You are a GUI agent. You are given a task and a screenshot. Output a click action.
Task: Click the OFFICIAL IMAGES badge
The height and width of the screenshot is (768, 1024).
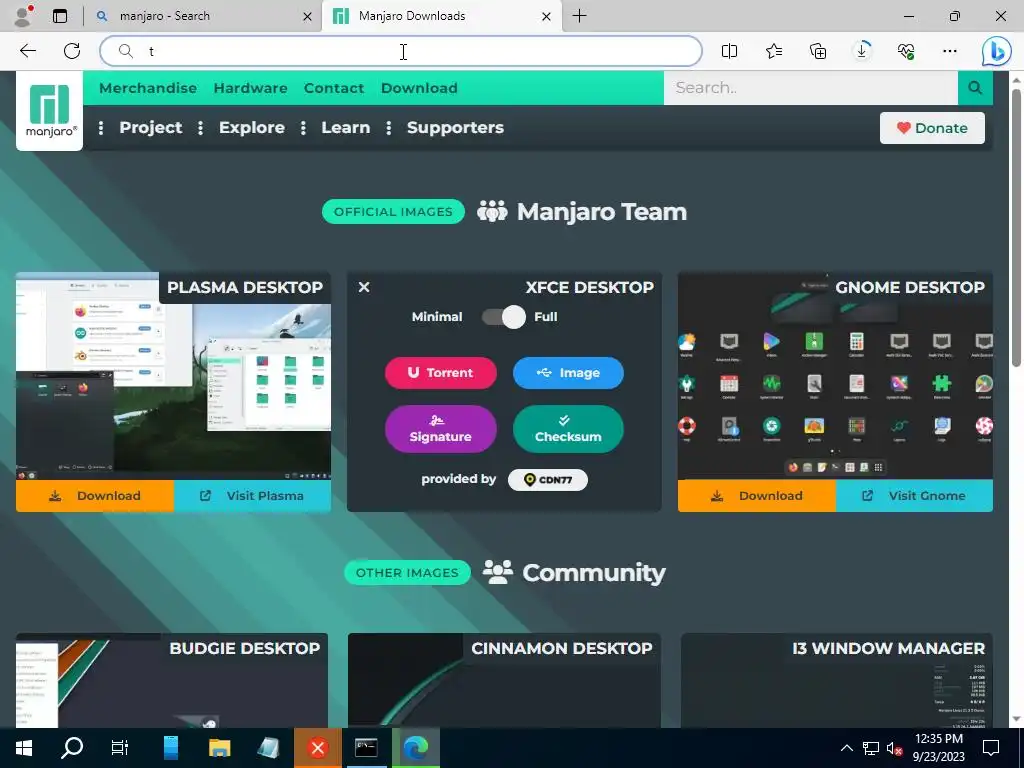pos(393,212)
